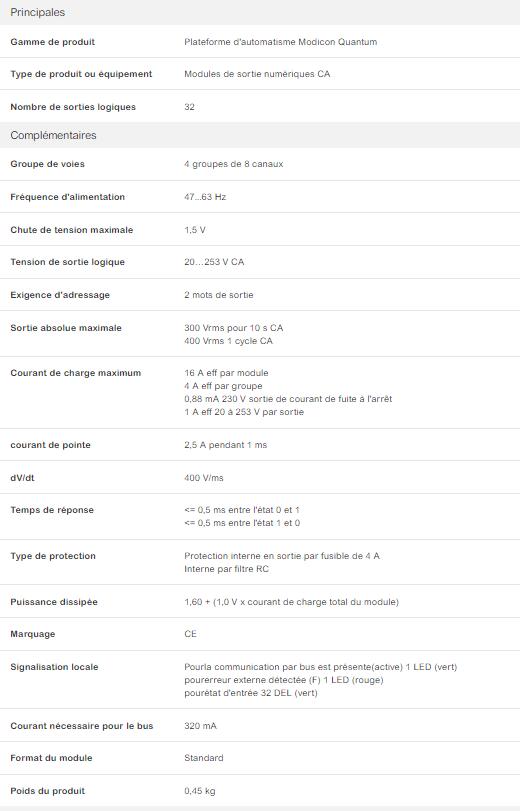The width and height of the screenshot is (520, 811).
Task: Click the dV/dt row label
Action: (x=22, y=478)
